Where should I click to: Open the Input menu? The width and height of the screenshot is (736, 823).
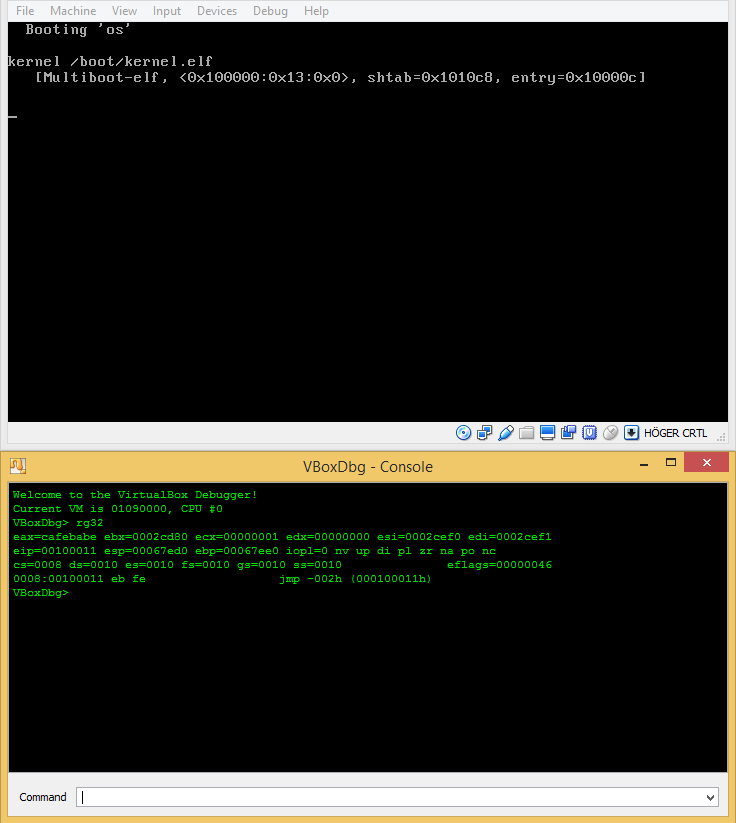tap(166, 10)
